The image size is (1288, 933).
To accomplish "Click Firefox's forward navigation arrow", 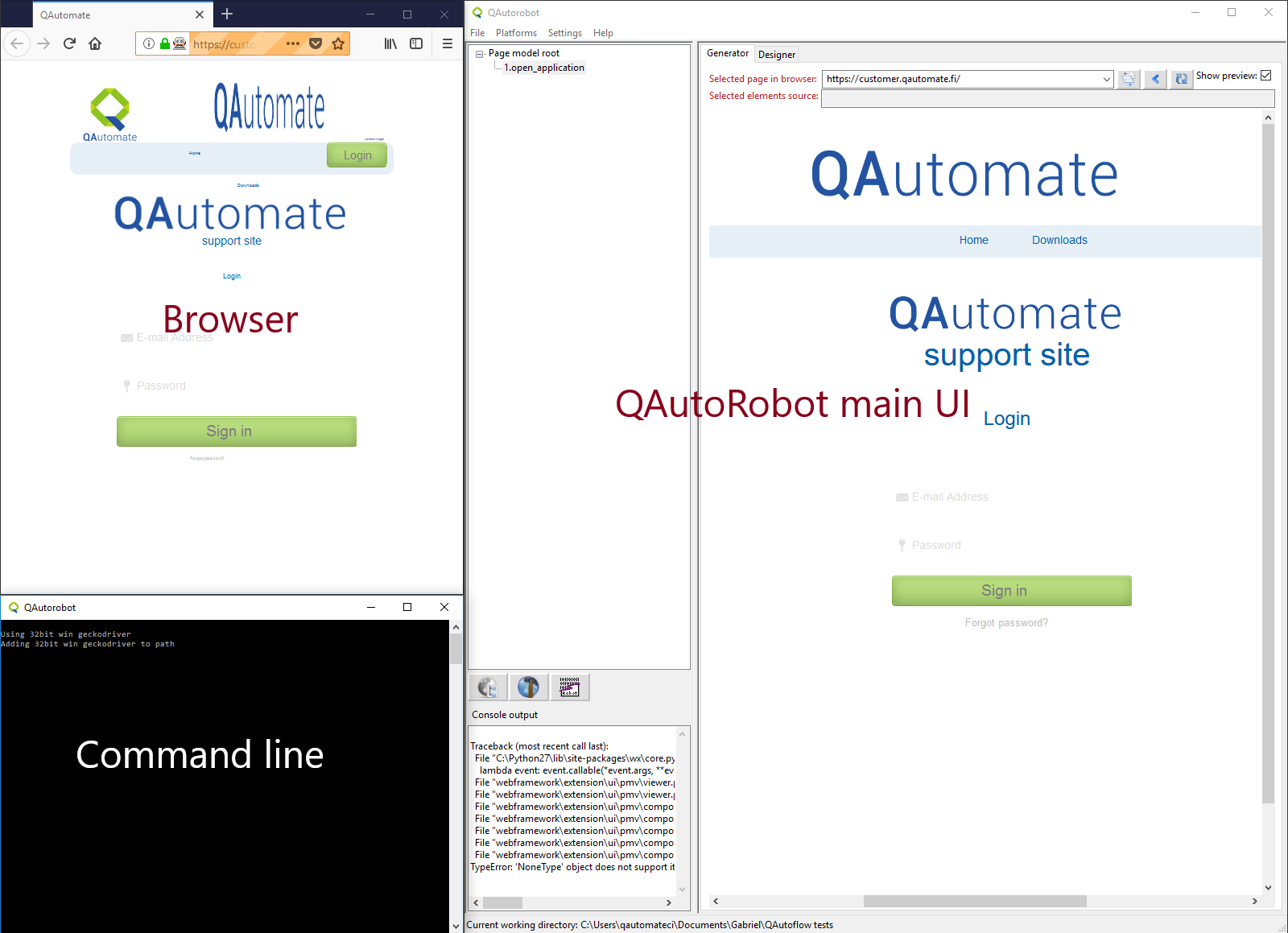I will 43,43.
